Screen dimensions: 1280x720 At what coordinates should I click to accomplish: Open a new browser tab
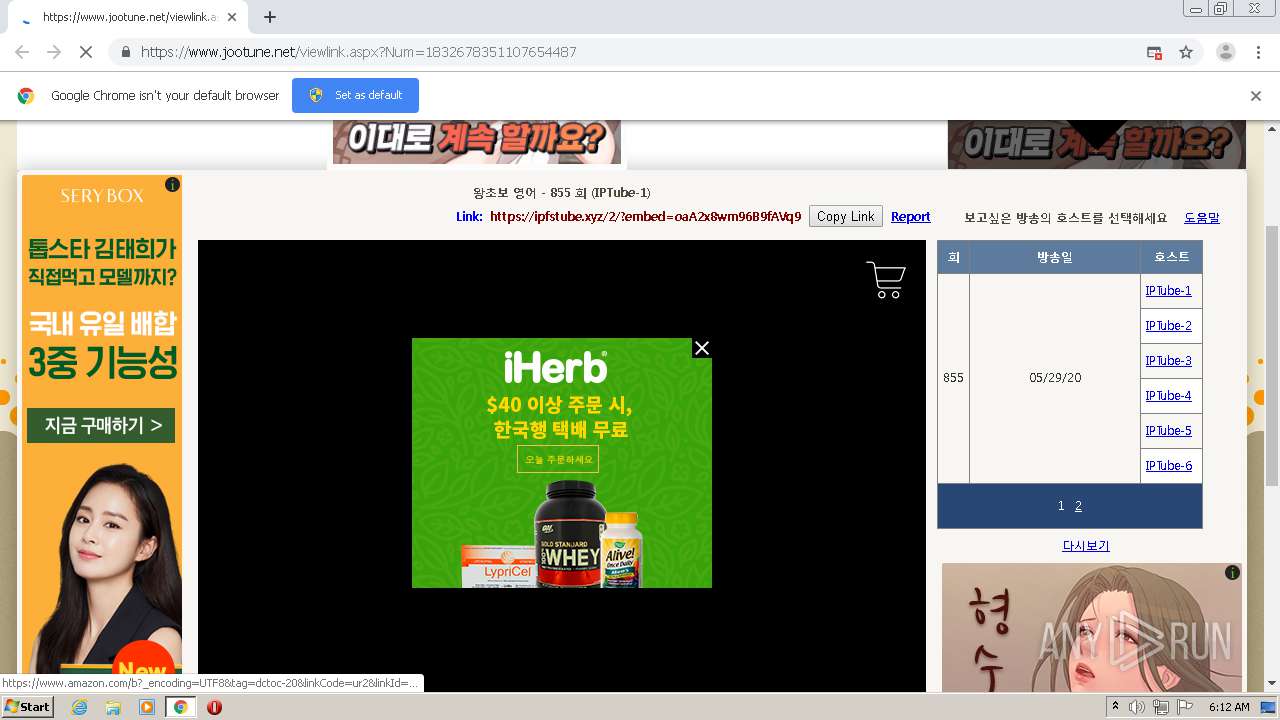270,17
